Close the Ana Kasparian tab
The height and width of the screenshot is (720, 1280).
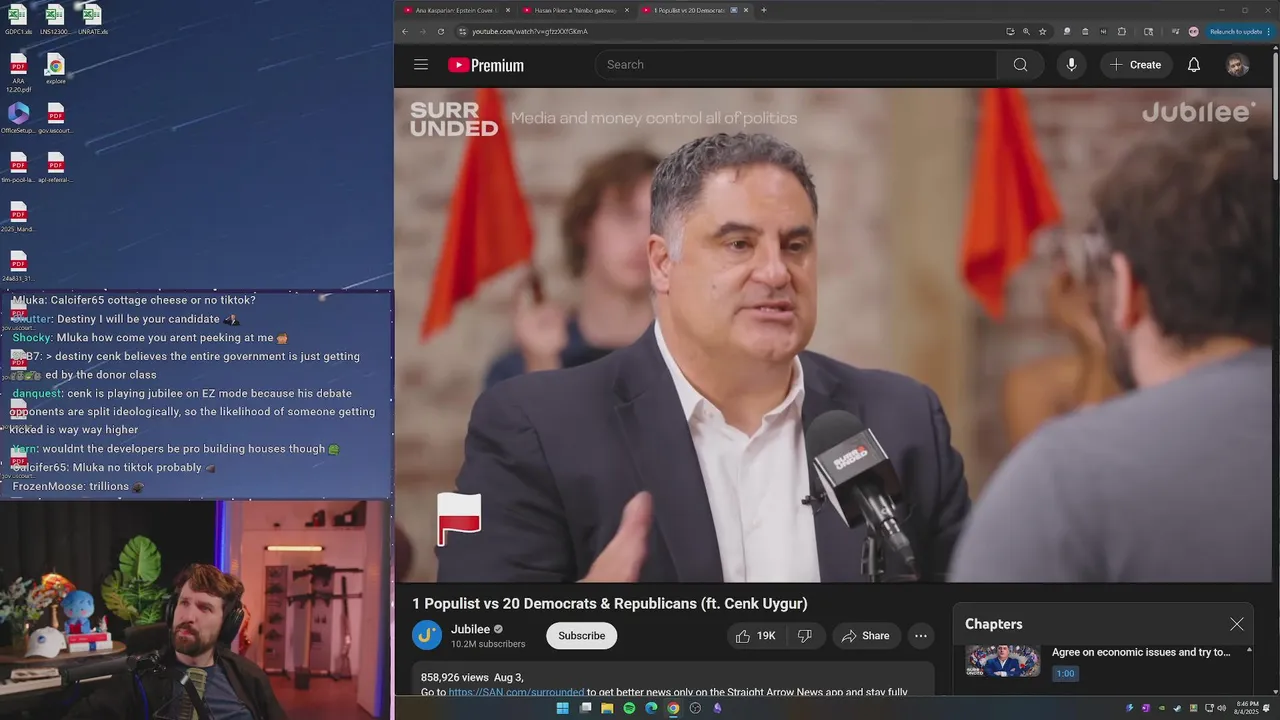tap(508, 10)
